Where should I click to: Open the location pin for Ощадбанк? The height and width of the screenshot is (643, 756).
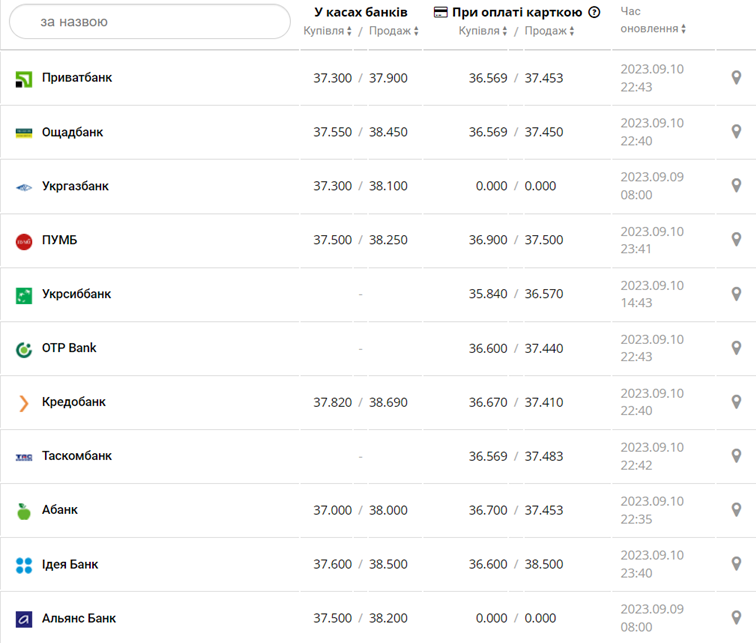pos(736,132)
